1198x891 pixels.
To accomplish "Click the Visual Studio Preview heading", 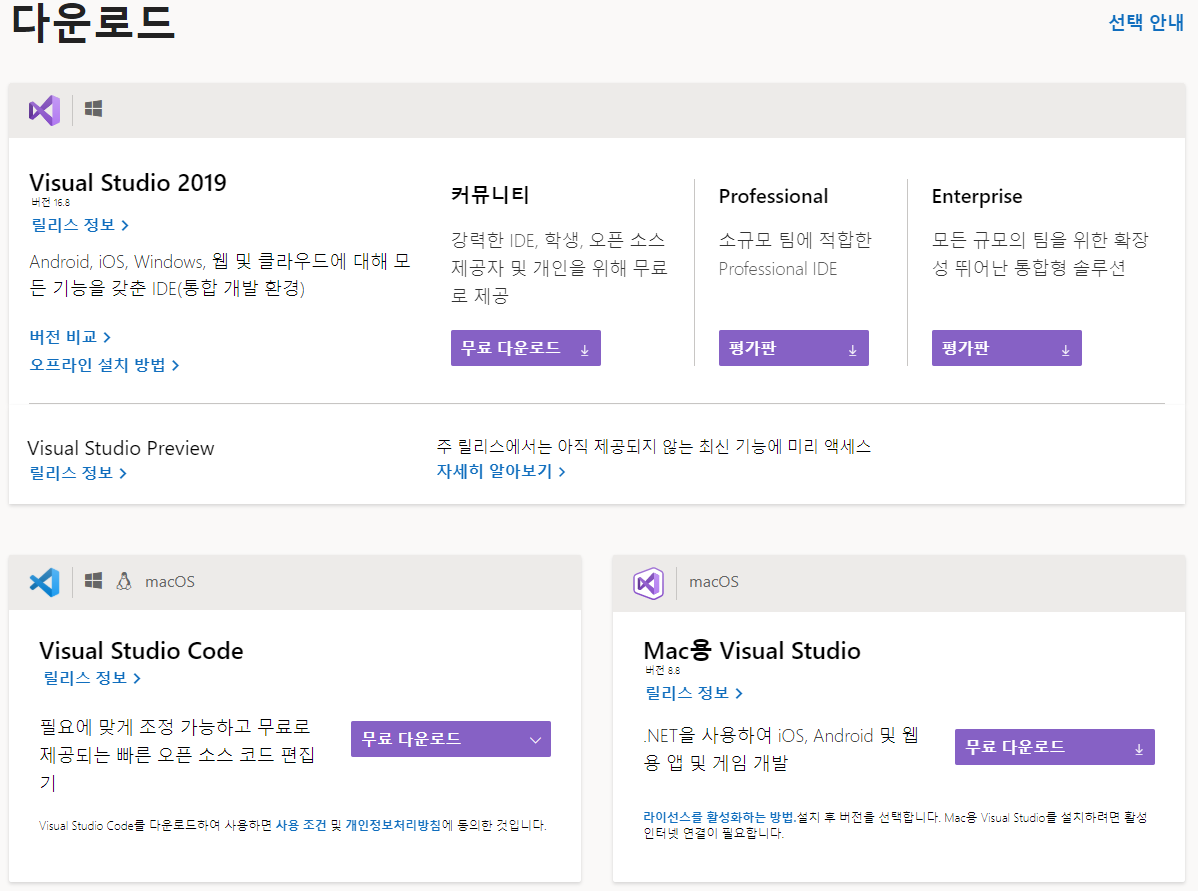I will (121, 449).
